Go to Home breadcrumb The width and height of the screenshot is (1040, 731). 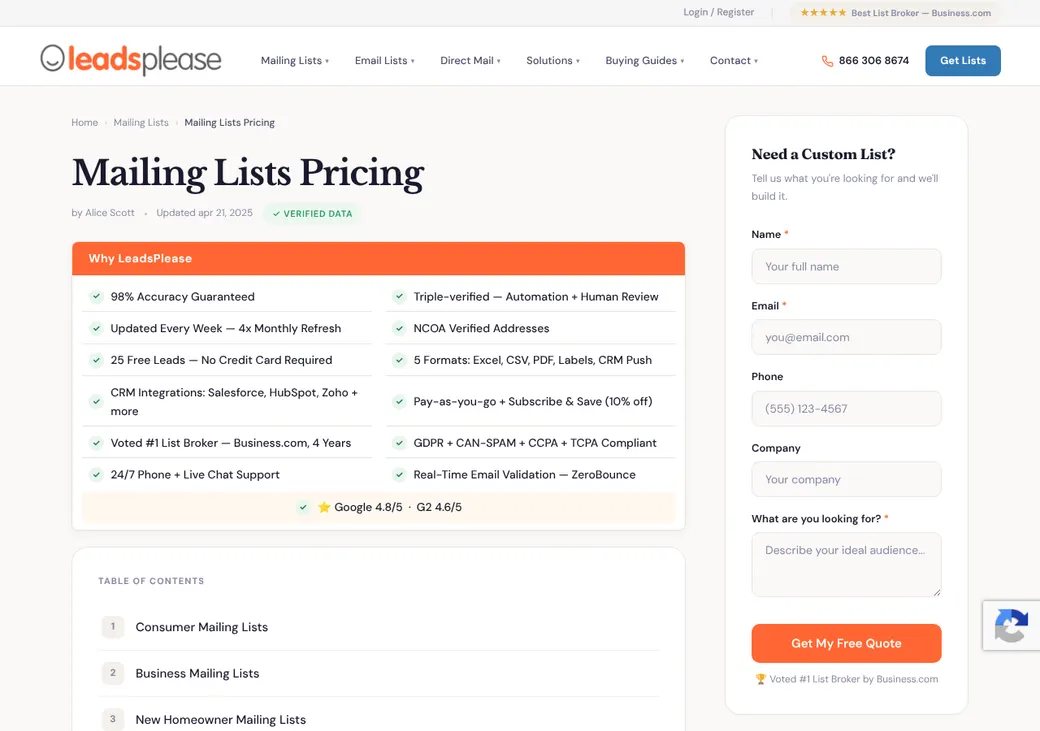[x=85, y=123]
